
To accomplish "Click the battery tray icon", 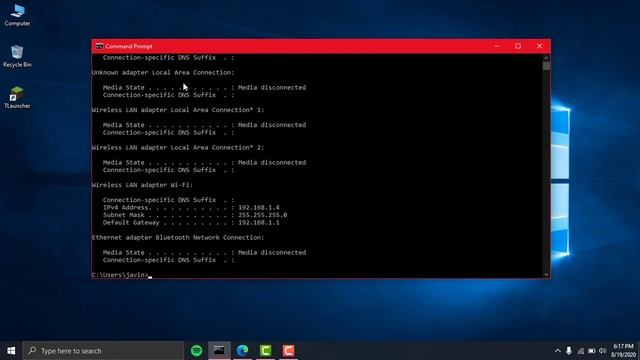I will coord(591,351).
